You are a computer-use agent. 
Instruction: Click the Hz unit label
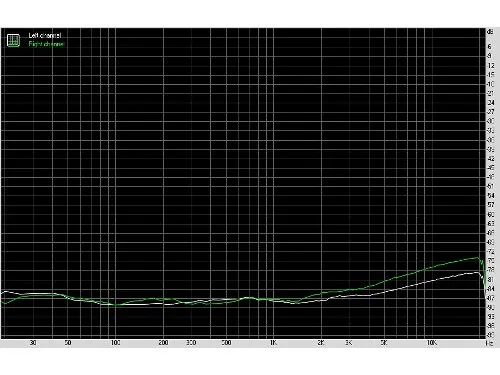pos(489,343)
